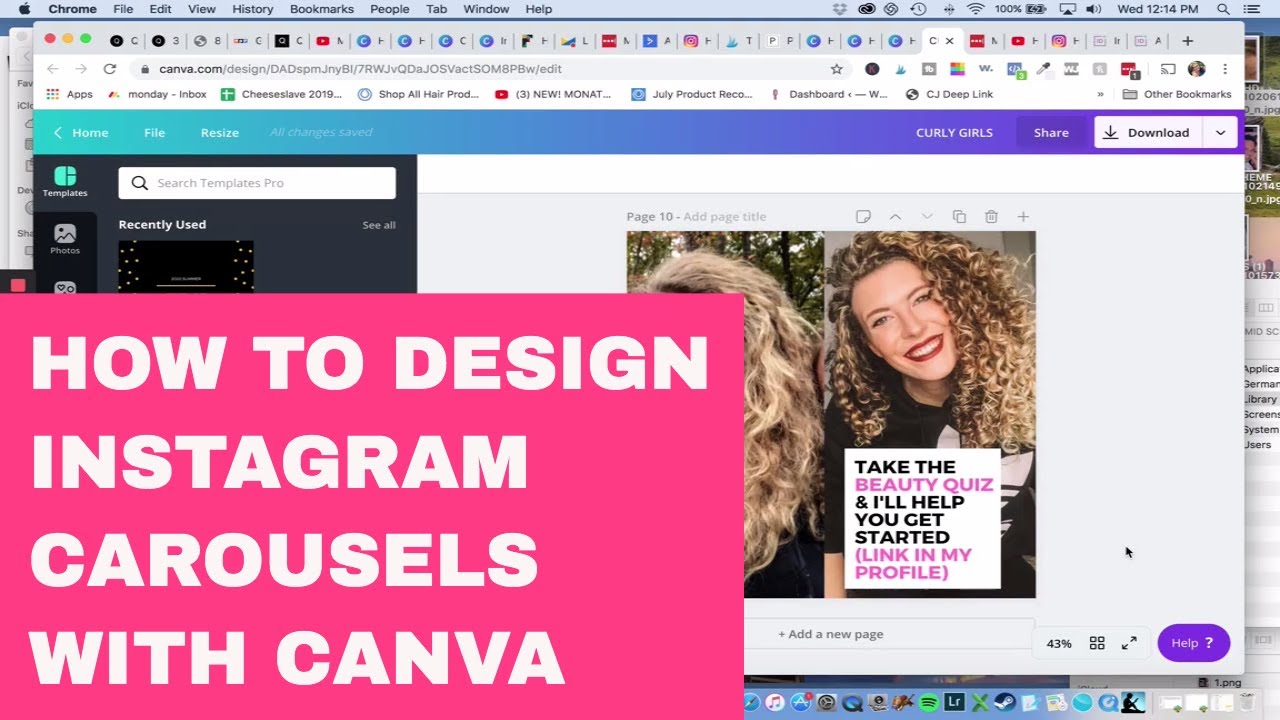The image size is (1280, 720).
Task: Click the Chrome address bar URL
Action: pyautogui.click(x=360, y=69)
